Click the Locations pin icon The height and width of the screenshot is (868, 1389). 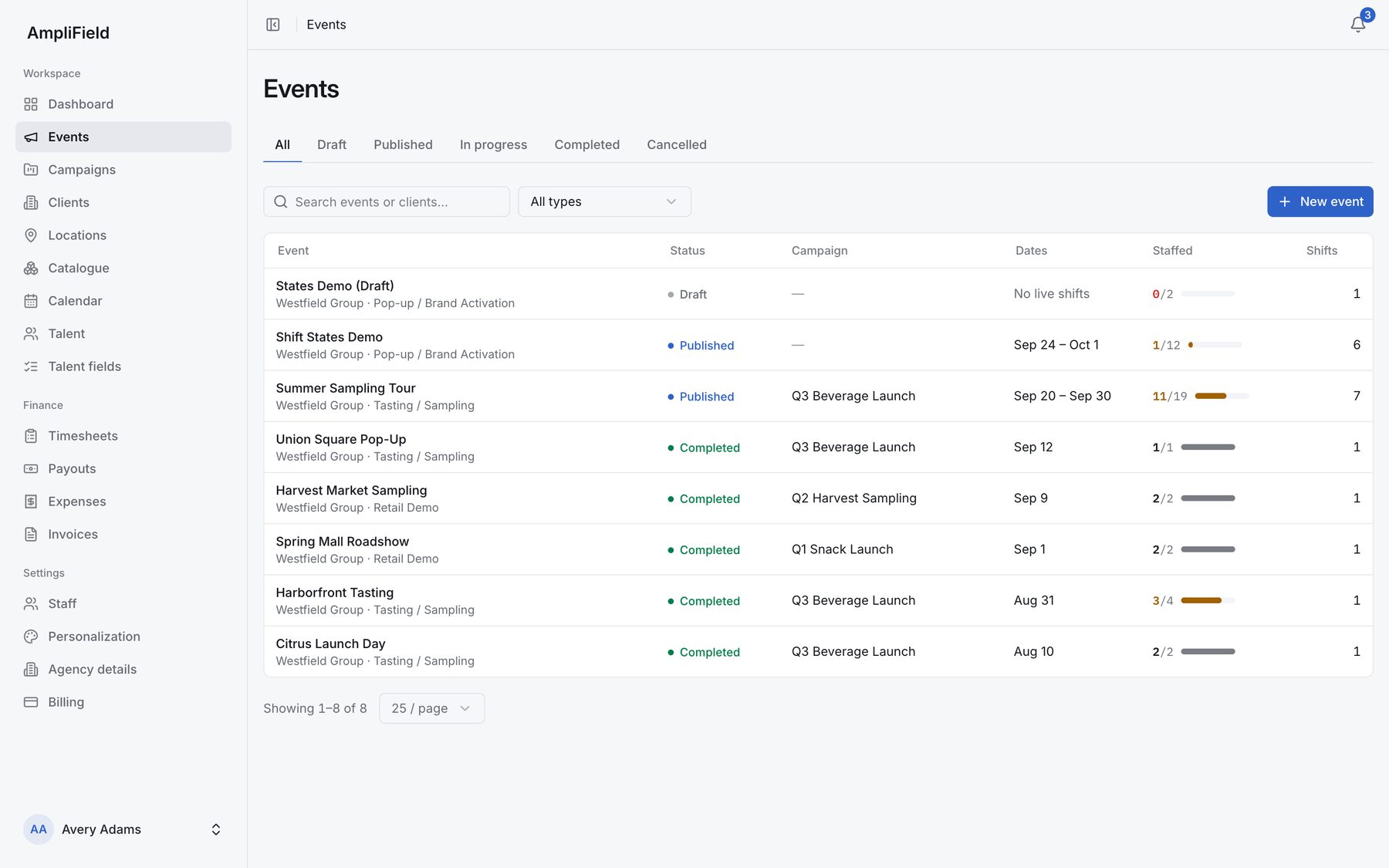pyautogui.click(x=31, y=235)
